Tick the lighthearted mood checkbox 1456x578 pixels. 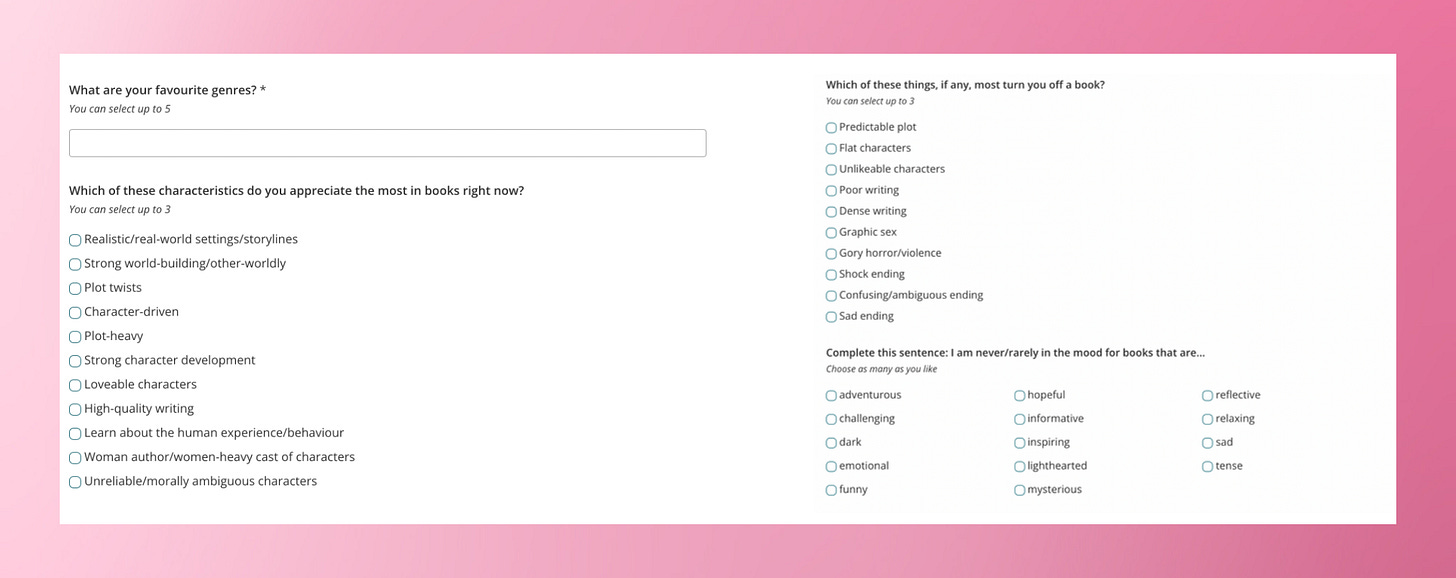pyautogui.click(x=1019, y=467)
